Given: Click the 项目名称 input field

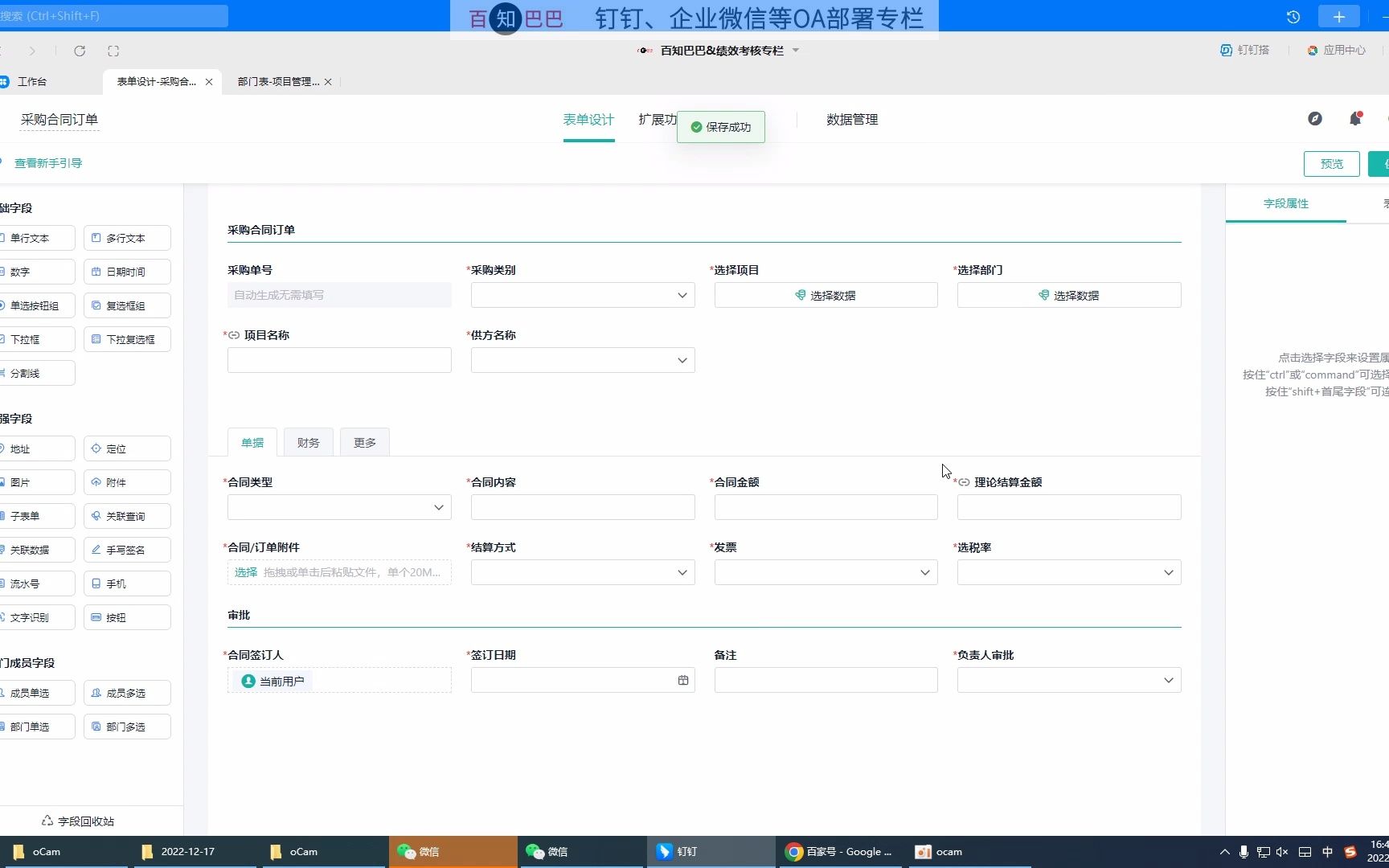Looking at the screenshot, I should (339, 360).
